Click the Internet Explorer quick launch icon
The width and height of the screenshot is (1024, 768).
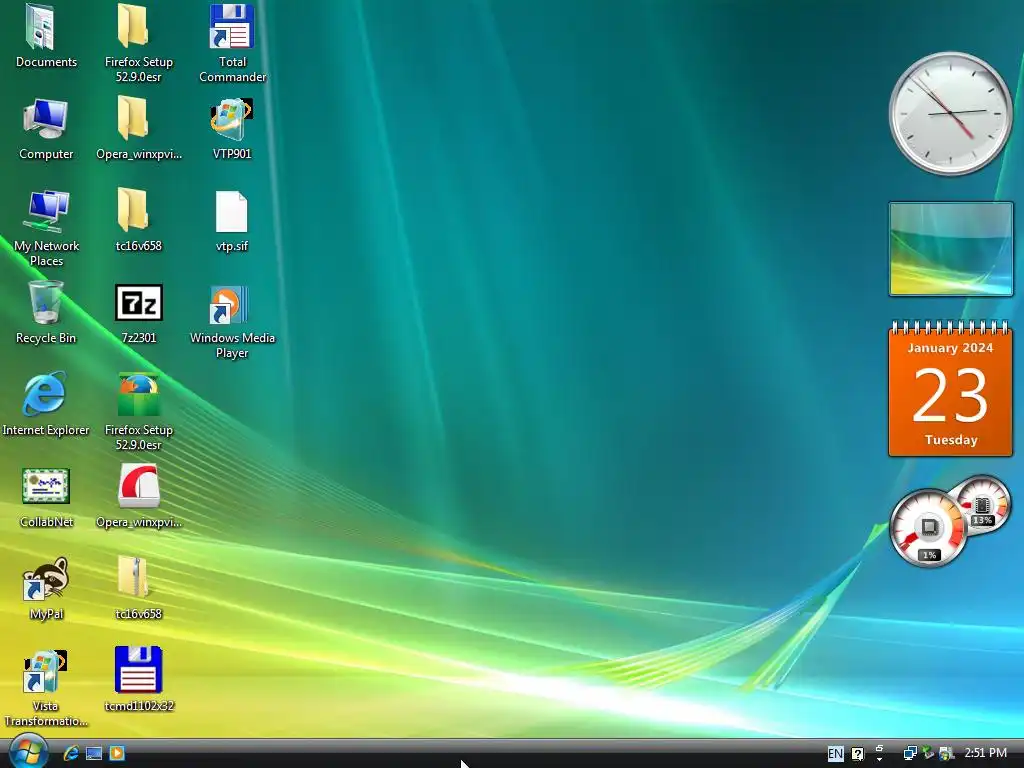pyautogui.click(x=71, y=753)
